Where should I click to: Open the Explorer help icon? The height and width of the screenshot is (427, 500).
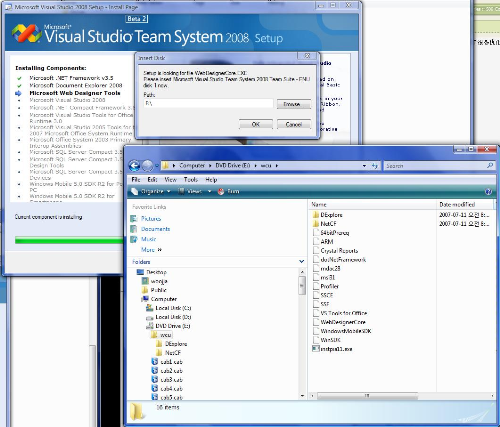pyautogui.click(x=488, y=192)
